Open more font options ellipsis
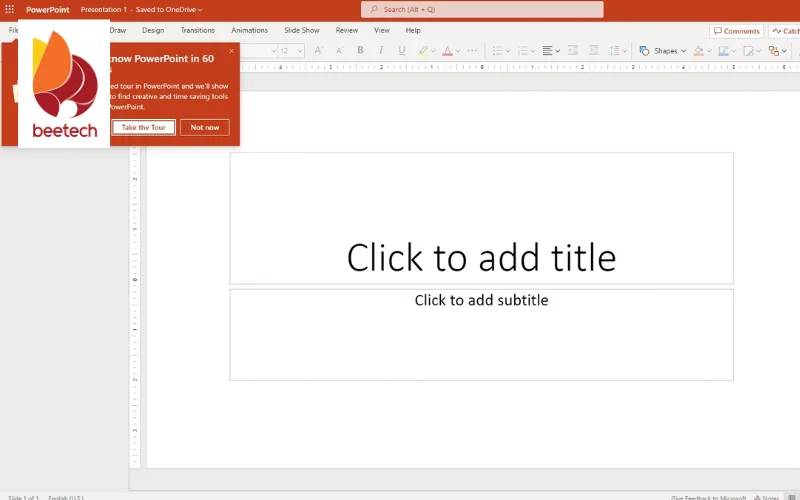Screen dimensions: 800x500 click(x=472, y=51)
